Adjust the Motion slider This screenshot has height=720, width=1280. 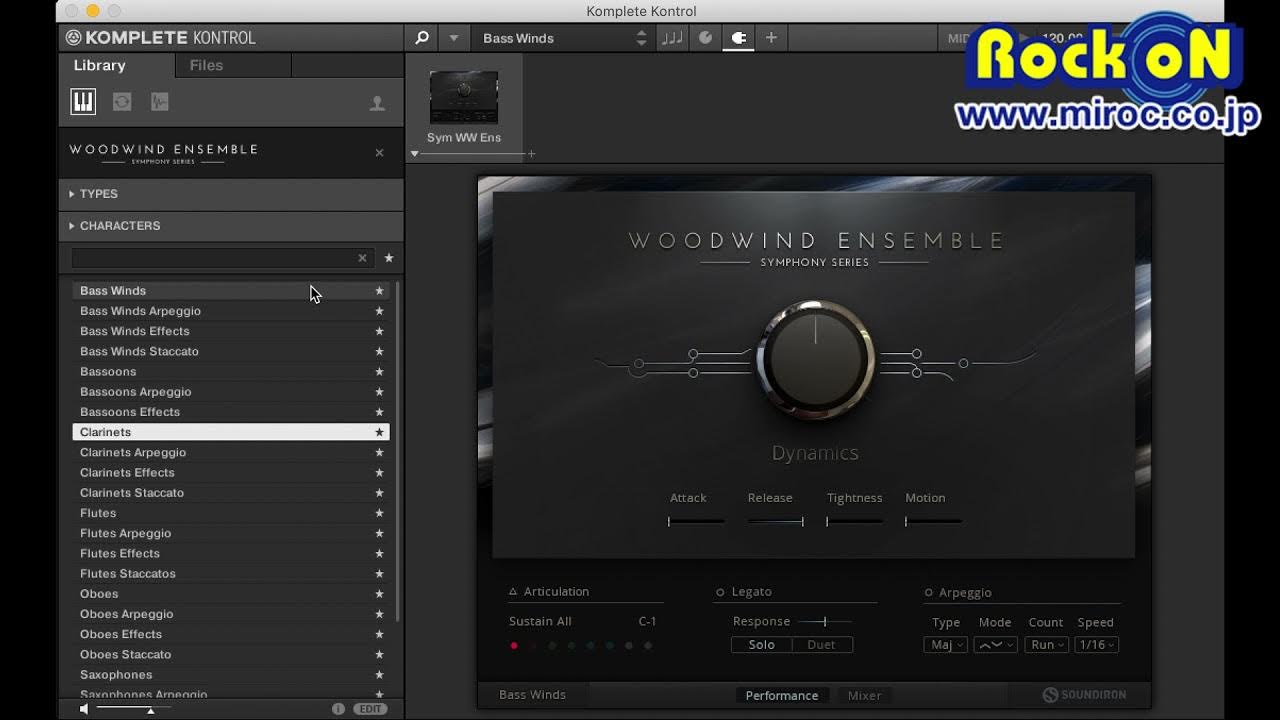point(933,521)
